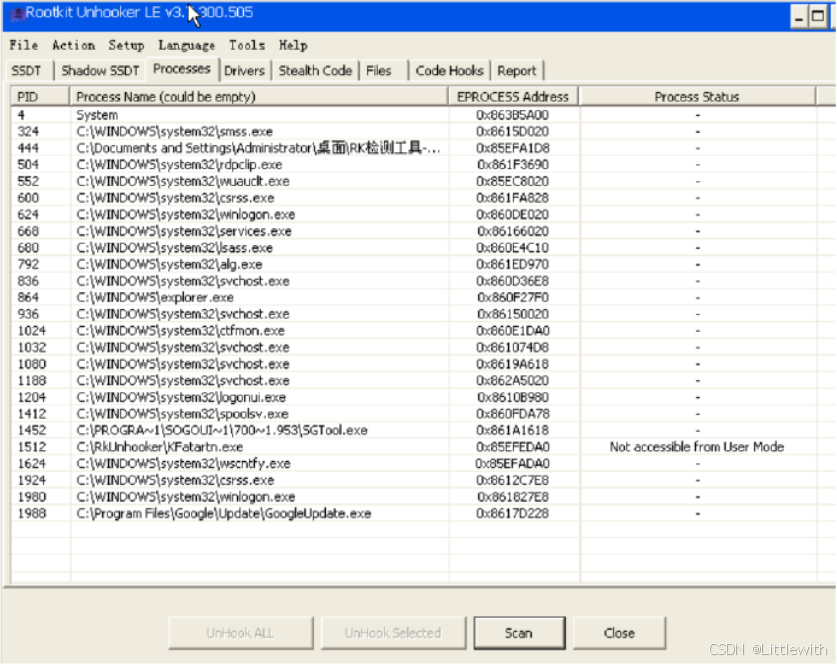Switch to the Shadow SSDT tab
Image resolution: width=837 pixels, height=665 pixels.
pos(100,70)
